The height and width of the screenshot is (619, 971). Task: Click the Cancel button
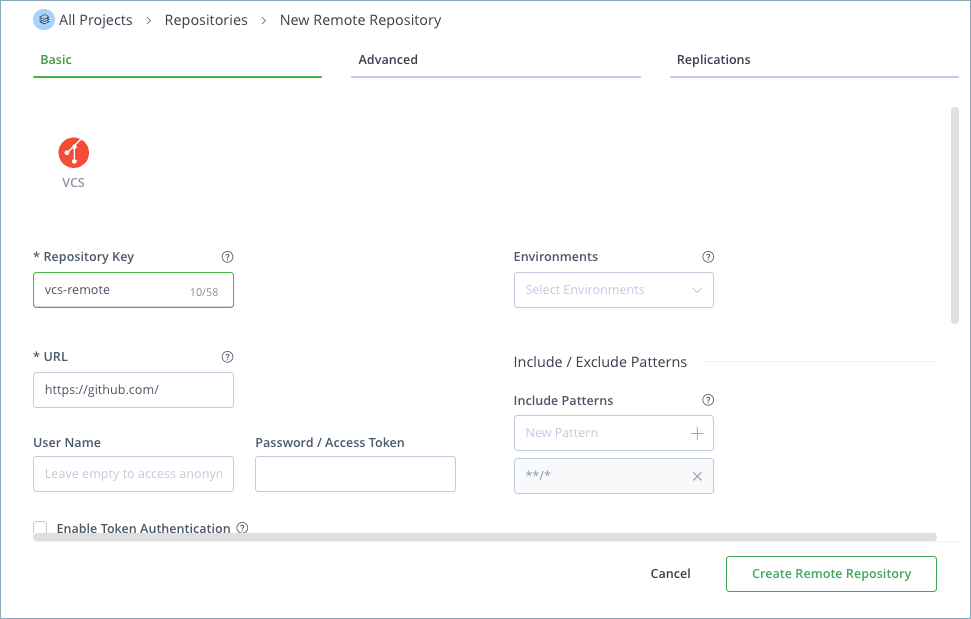pyautogui.click(x=670, y=573)
